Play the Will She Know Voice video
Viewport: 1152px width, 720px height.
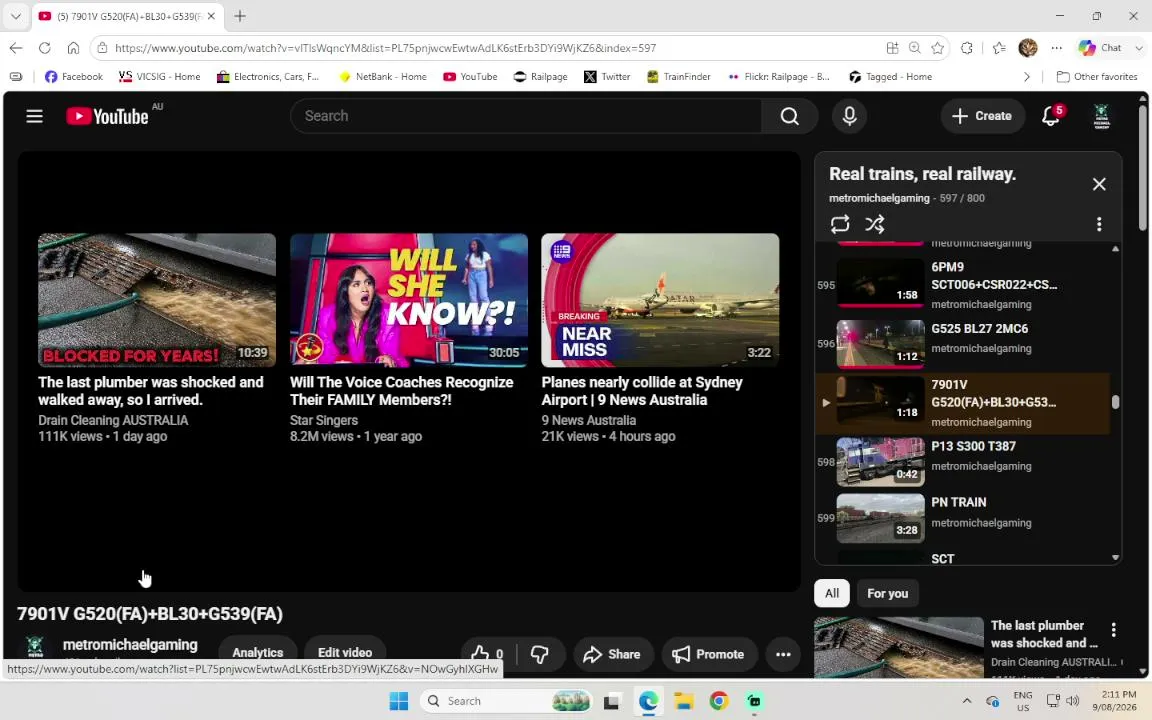[x=408, y=300]
